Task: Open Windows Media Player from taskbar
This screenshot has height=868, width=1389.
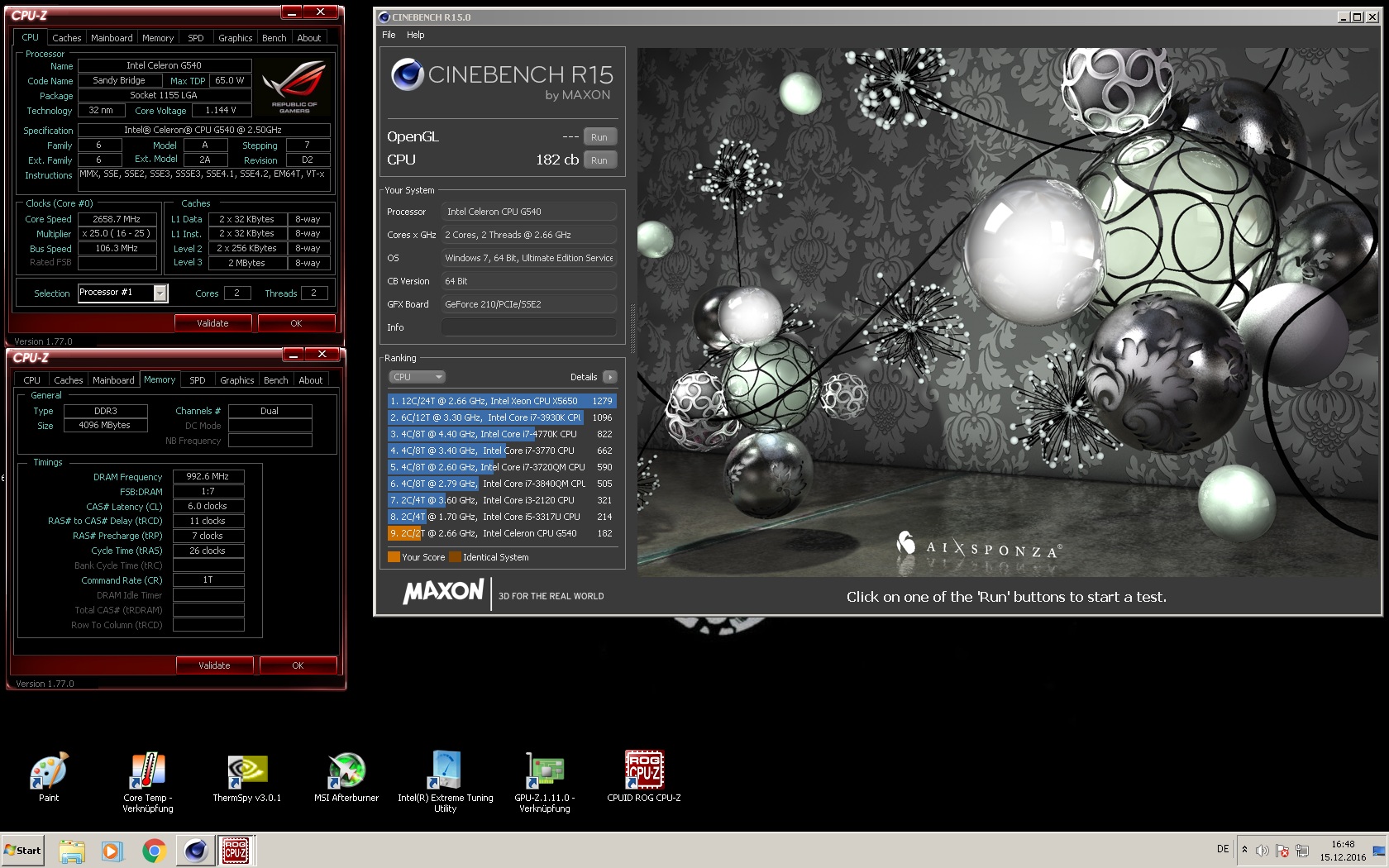Action: [x=112, y=851]
